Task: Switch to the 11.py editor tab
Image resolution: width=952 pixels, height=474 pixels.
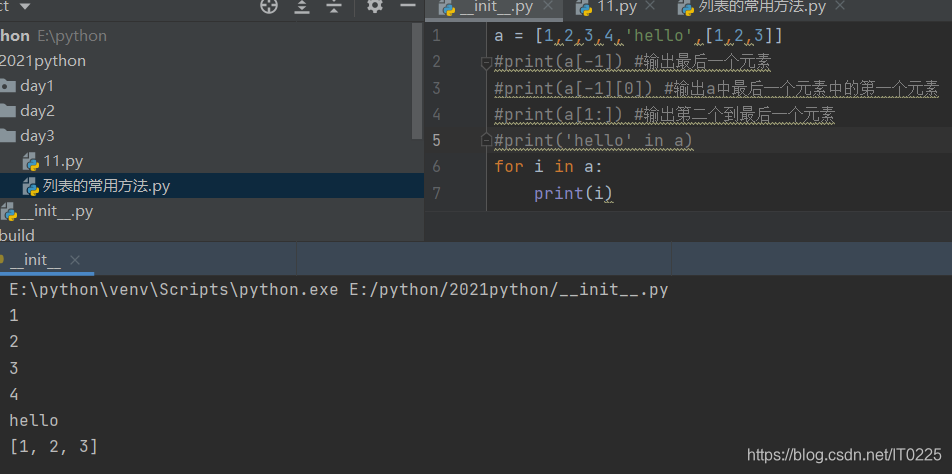Action: [617, 7]
